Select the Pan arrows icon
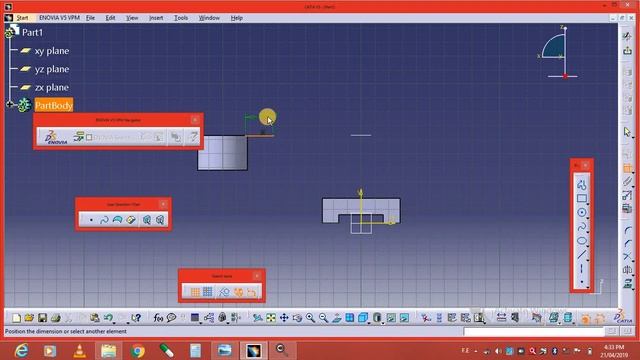The width and height of the screenshot is (640, 360). tap(284, 318)
